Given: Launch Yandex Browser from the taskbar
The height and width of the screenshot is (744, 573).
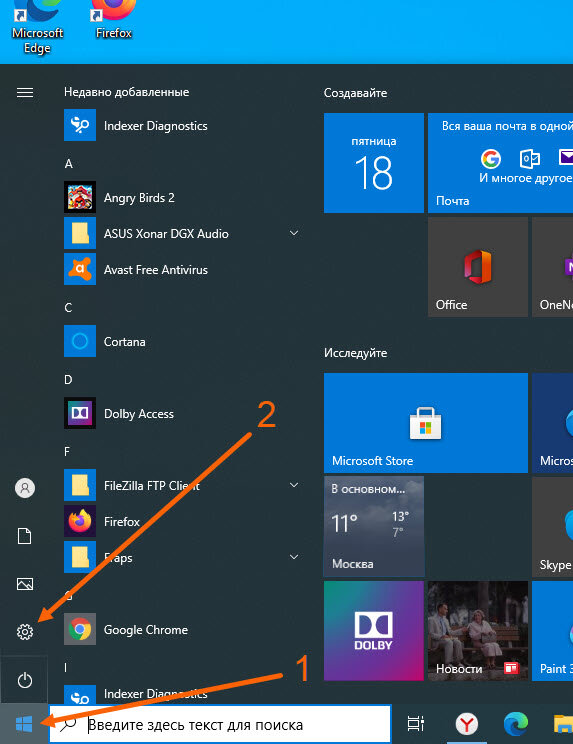Looking at the screenshot, I should [467, 724].
